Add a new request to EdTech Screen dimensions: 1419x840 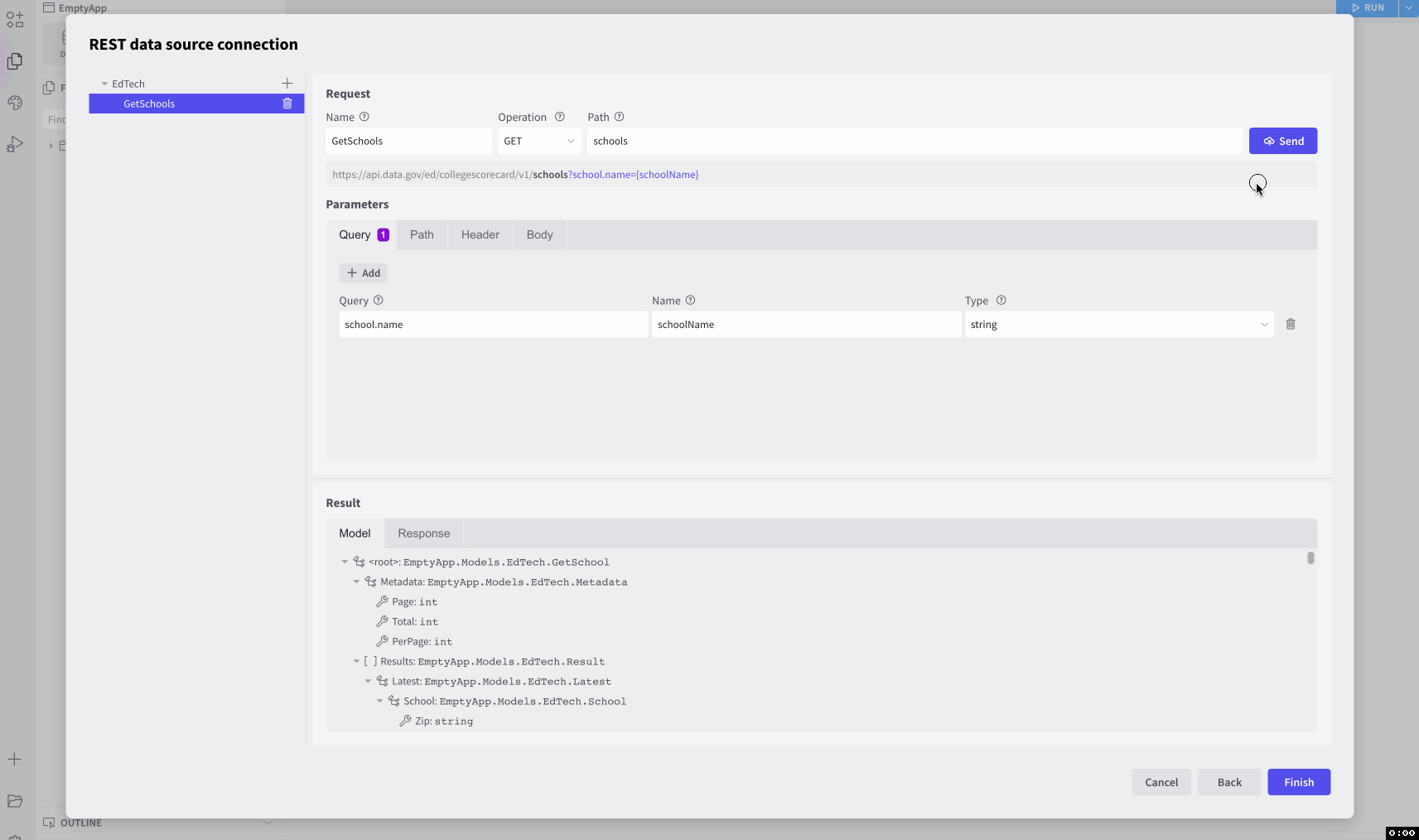(287, 84)
